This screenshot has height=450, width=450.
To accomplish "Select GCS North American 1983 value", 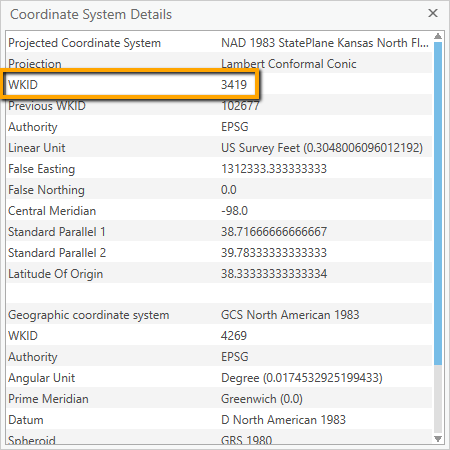I will (290, 315).
